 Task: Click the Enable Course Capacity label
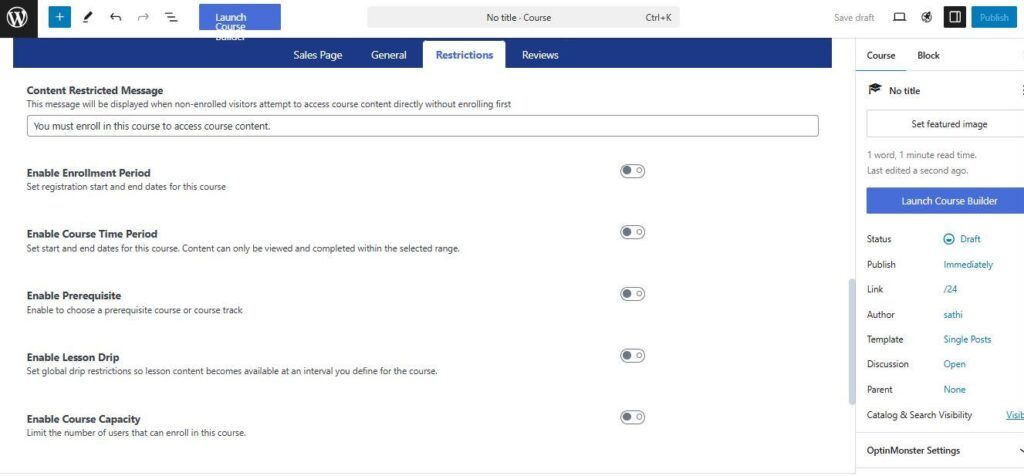click(x=84, y=419)
